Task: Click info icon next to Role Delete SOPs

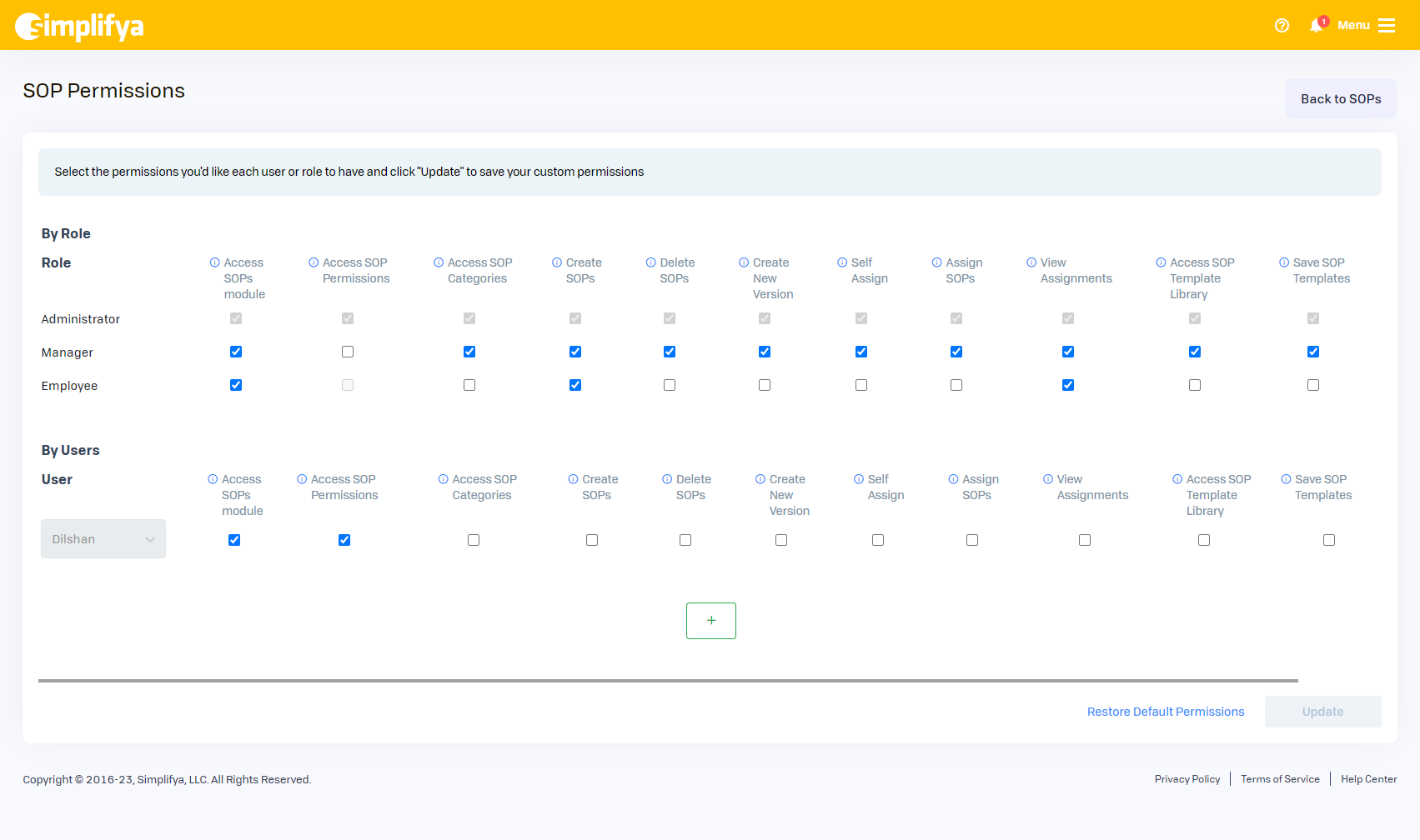Action: pos(650,262)
